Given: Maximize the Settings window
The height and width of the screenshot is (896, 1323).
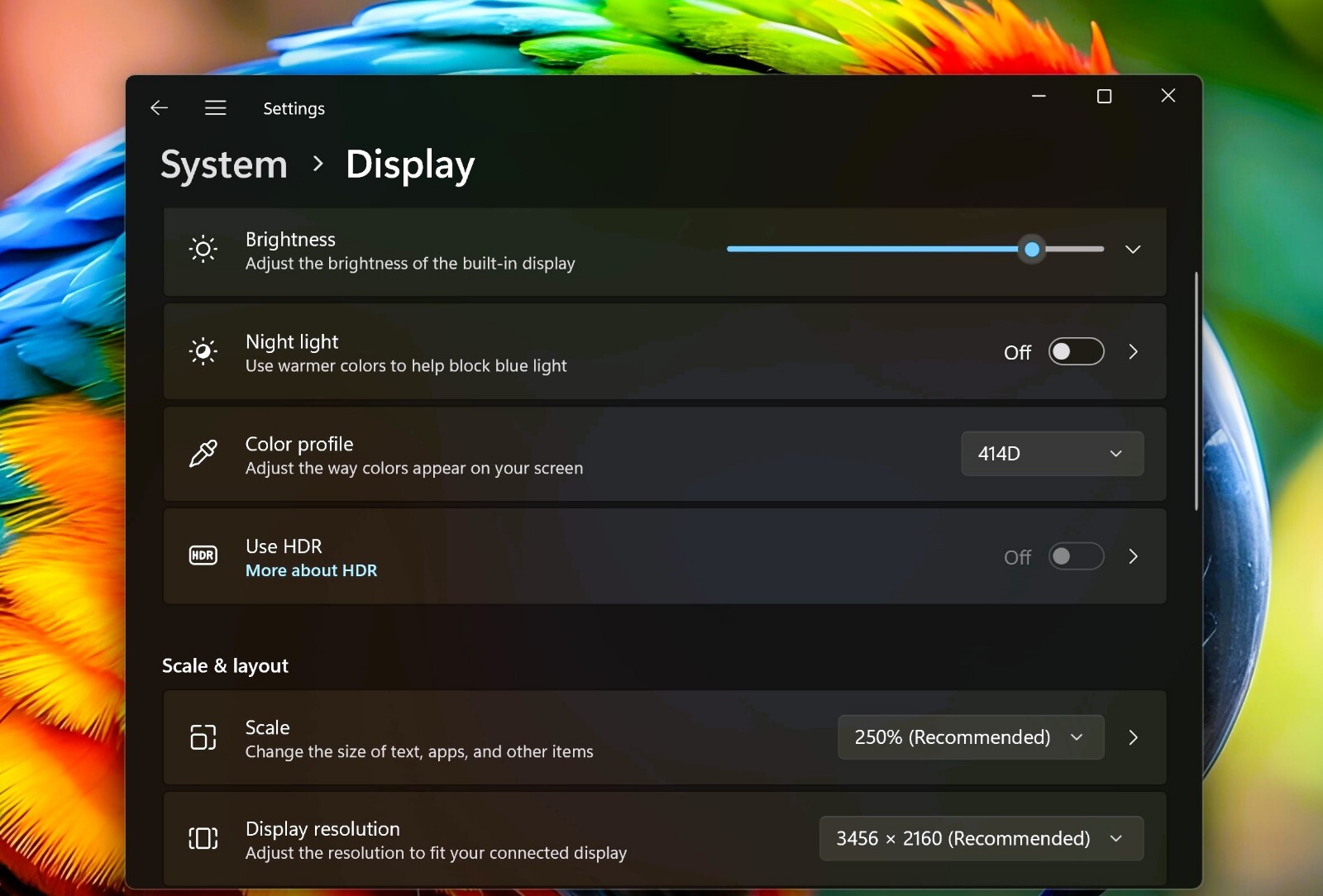Looking at the screenshot, I should click(x=1104, y=96).
